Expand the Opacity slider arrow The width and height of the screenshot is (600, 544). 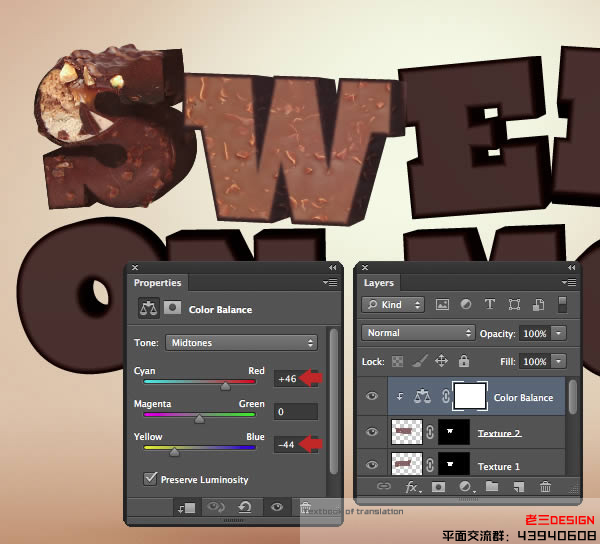(558, 333)
